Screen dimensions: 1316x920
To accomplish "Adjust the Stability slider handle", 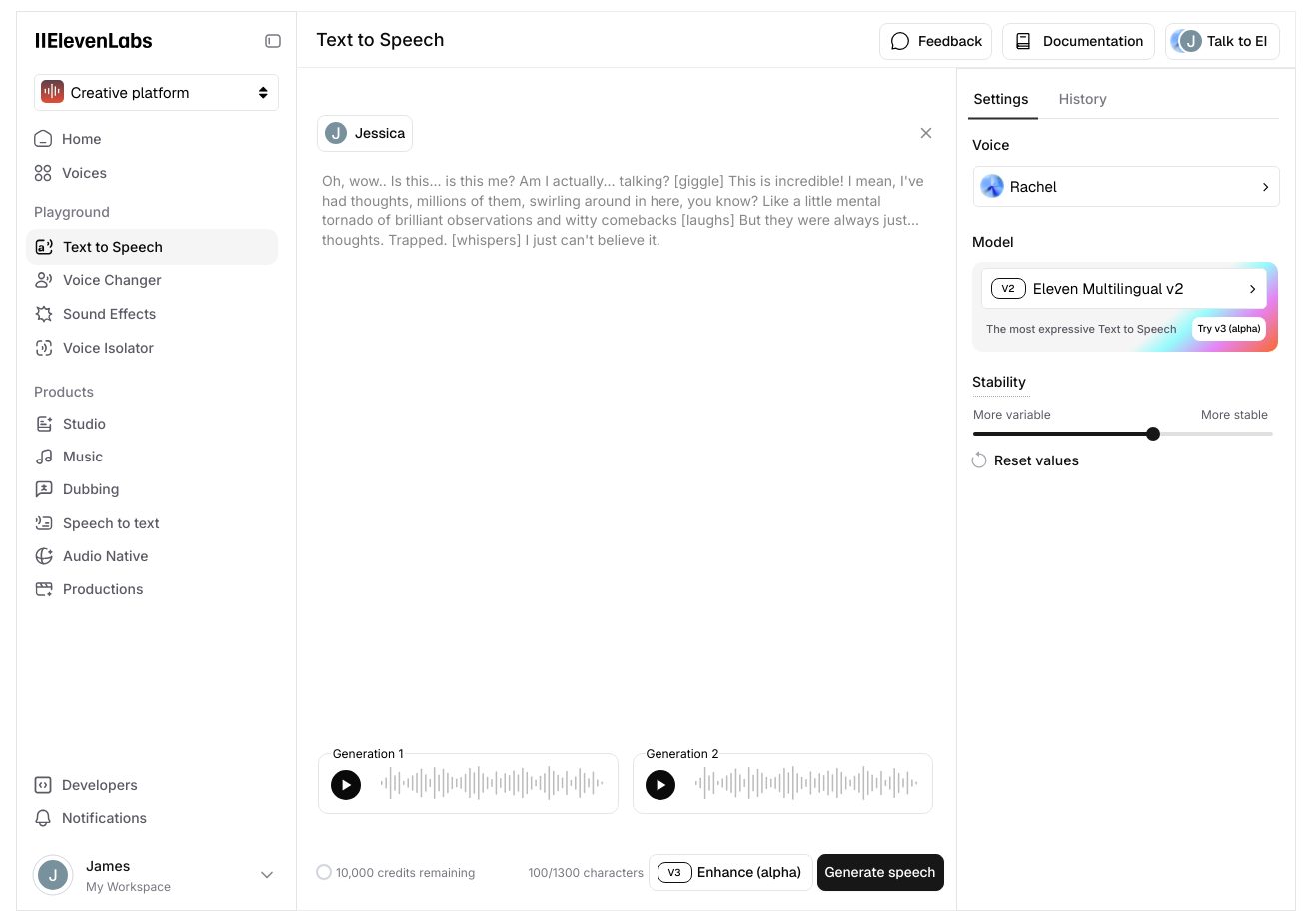I will [x=1153, y=434].
